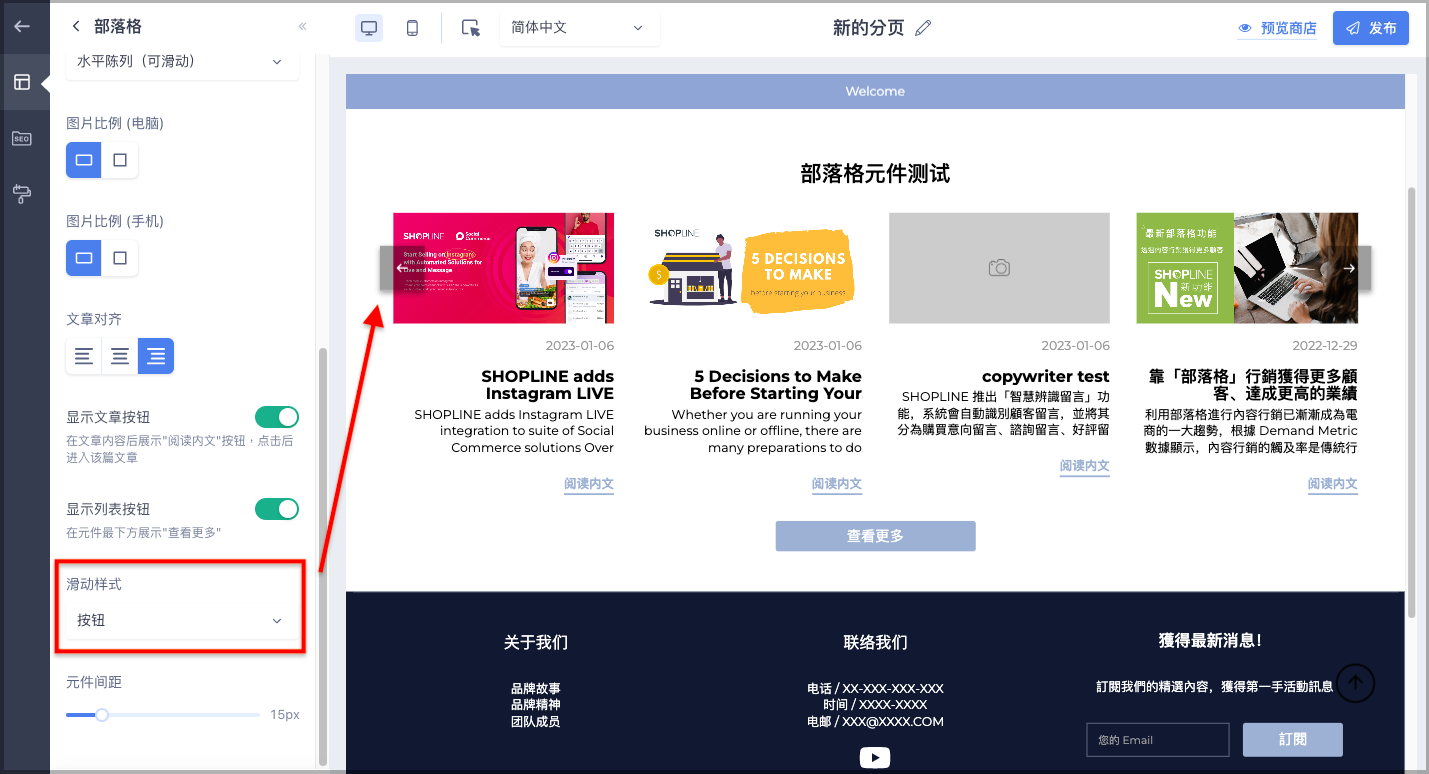Select rectangular image ratio for mobile
1429x774 pixels.
coord(84,258)
